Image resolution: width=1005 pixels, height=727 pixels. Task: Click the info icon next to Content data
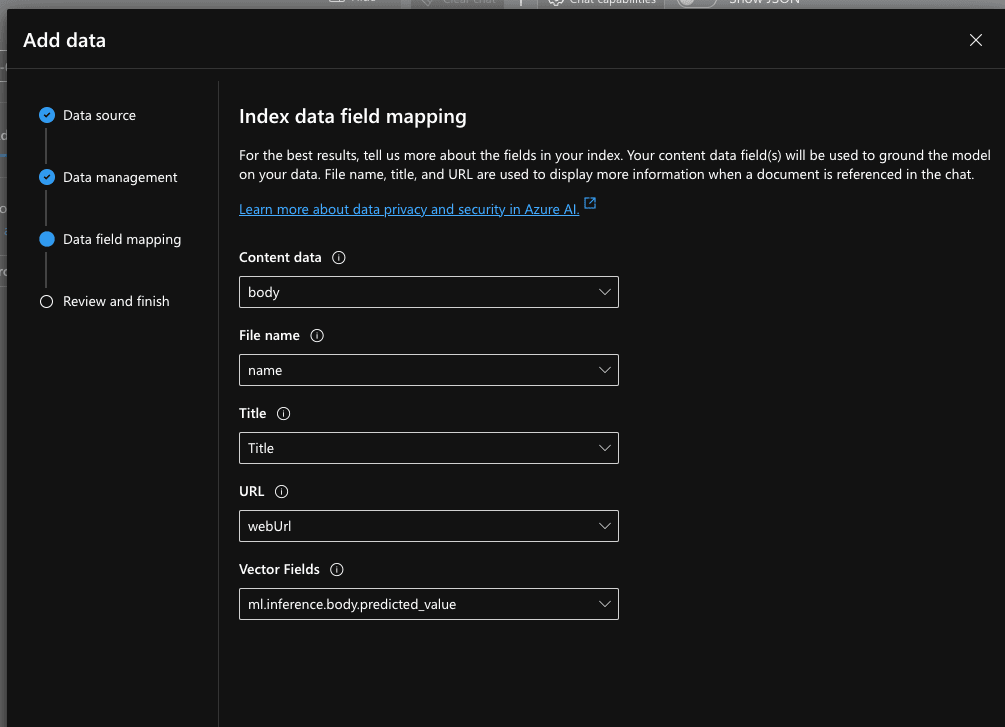tap(338, 257)
